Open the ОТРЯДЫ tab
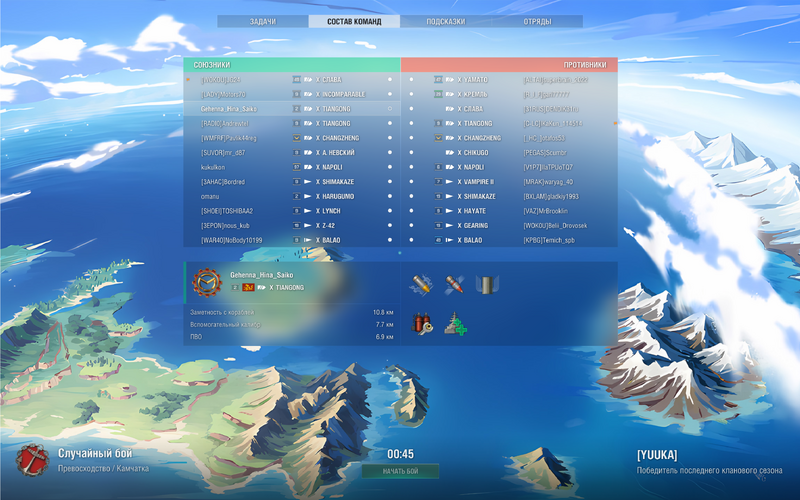Viewport: 800px width, 500px height. pyautogui.click(x=537, y=21)
